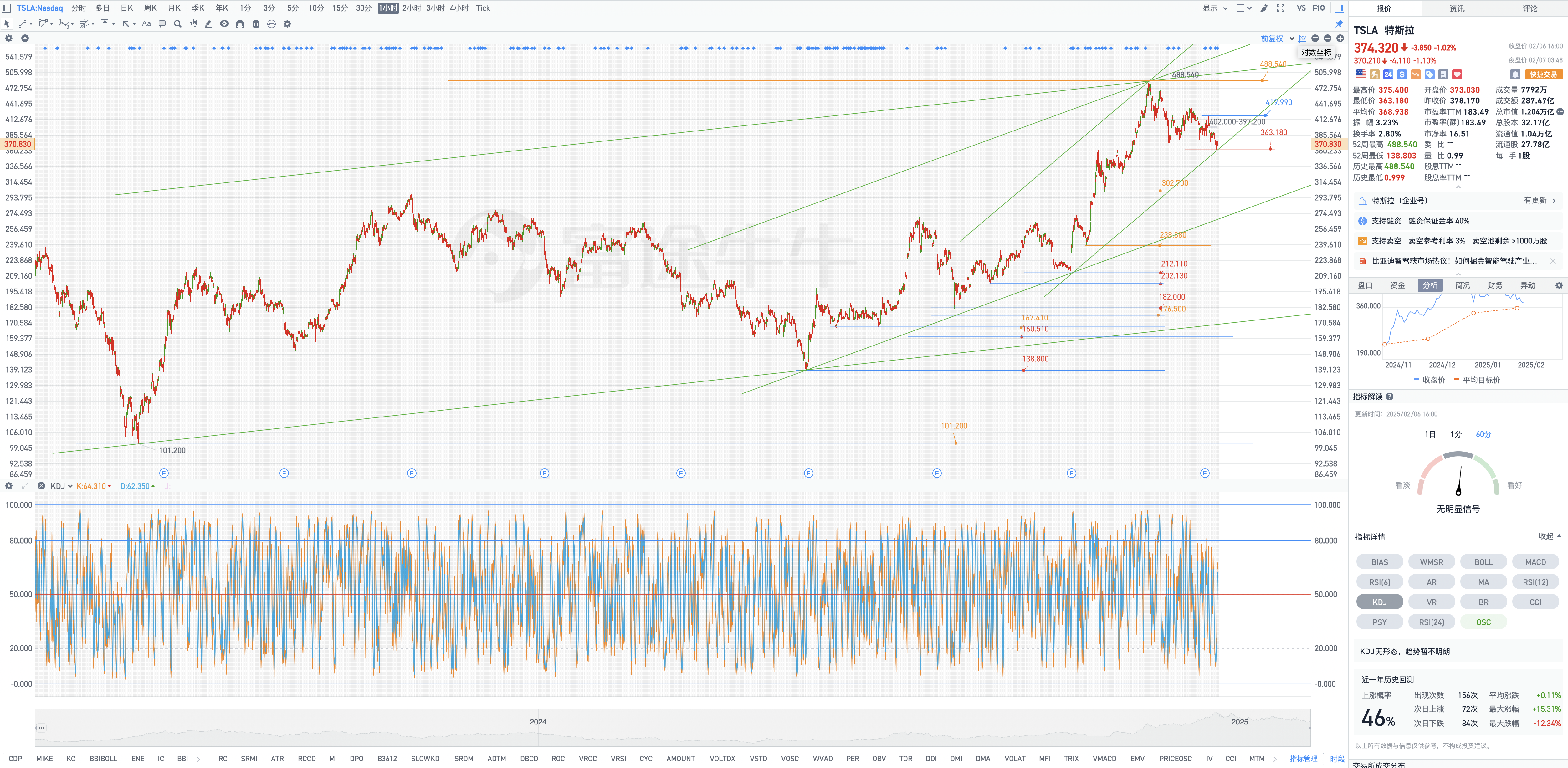Expand 特斯拉 企业号 updates chevron
The width and height of the screenshot is (1568, 768).
(1554, 201)
